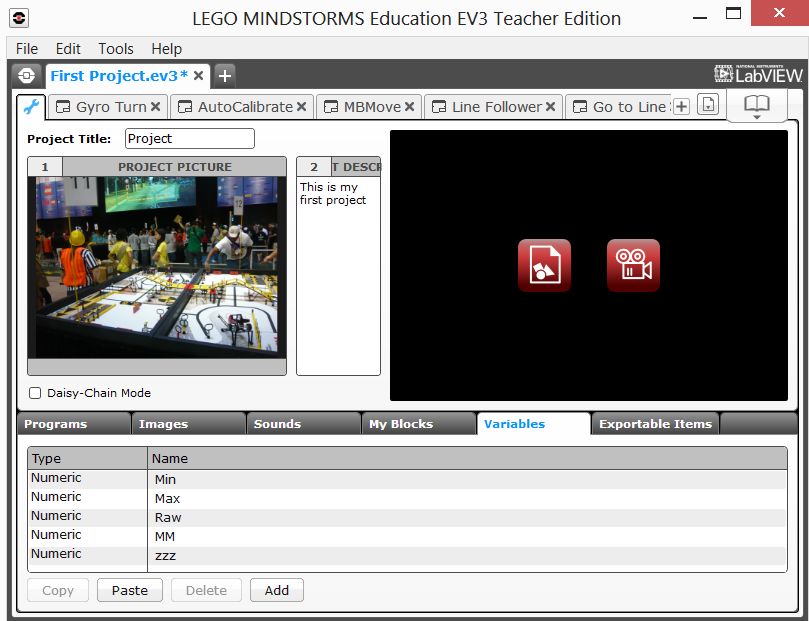
Task: Open the project properties wrench tab
Action: (x=31, y=107)
